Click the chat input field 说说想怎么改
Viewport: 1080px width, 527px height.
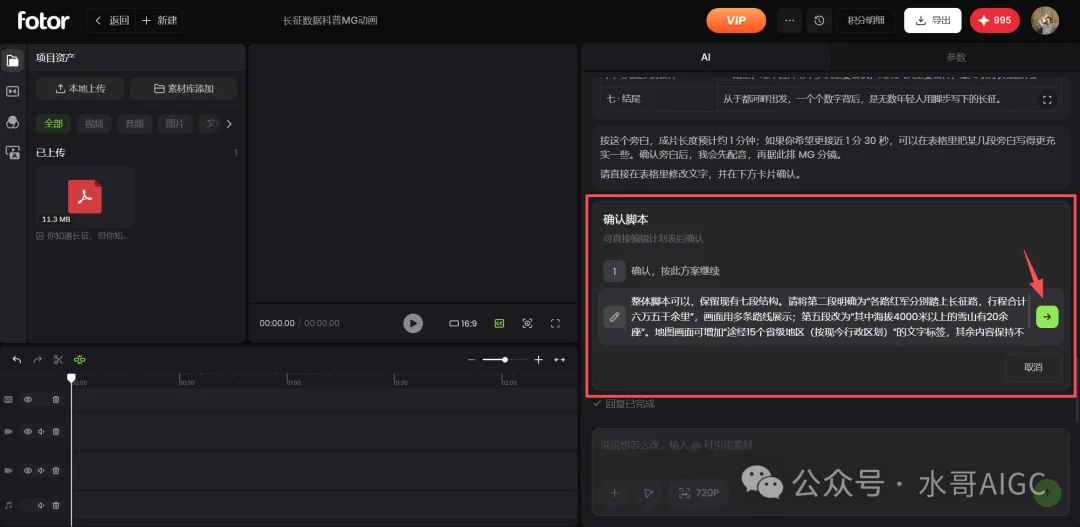(x=831, y=446)
